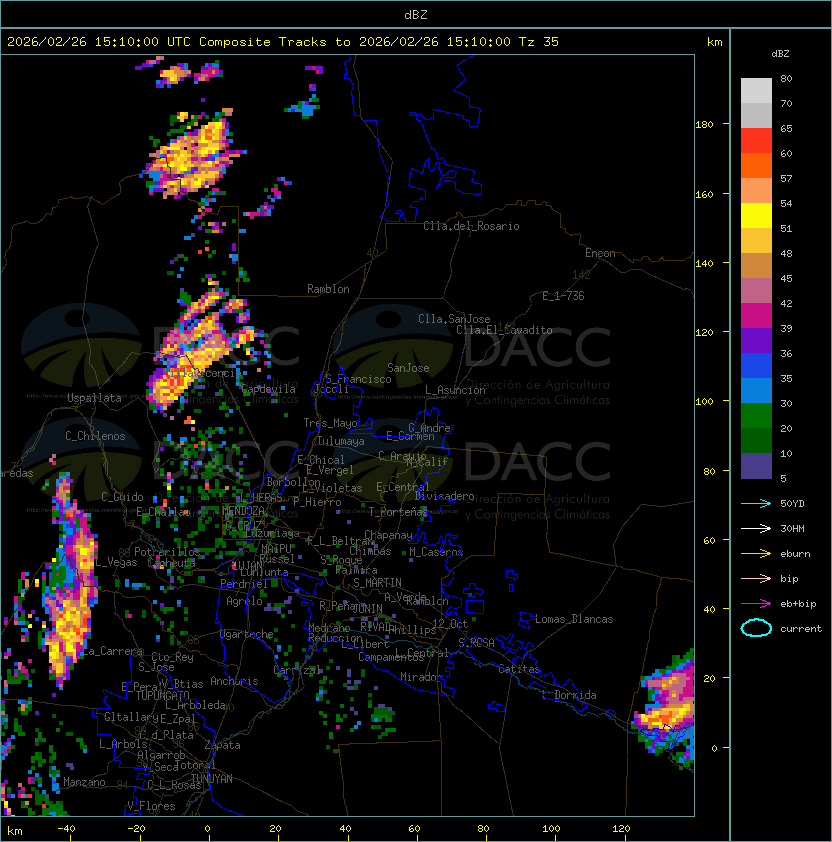Select the Anchoris map label
832x842 pixels.
(x=234, y=681)
